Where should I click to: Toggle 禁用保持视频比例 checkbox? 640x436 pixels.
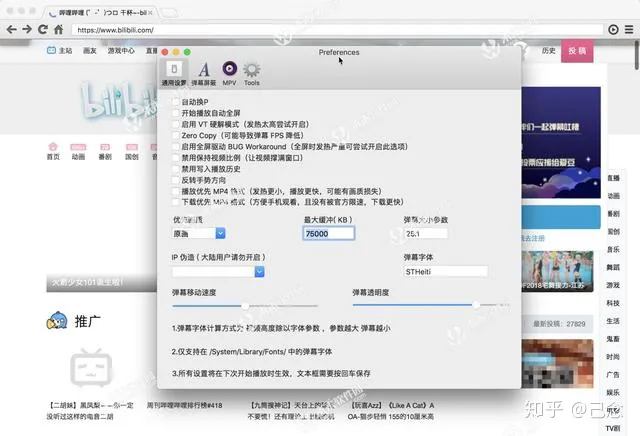[x=175, y=158]
